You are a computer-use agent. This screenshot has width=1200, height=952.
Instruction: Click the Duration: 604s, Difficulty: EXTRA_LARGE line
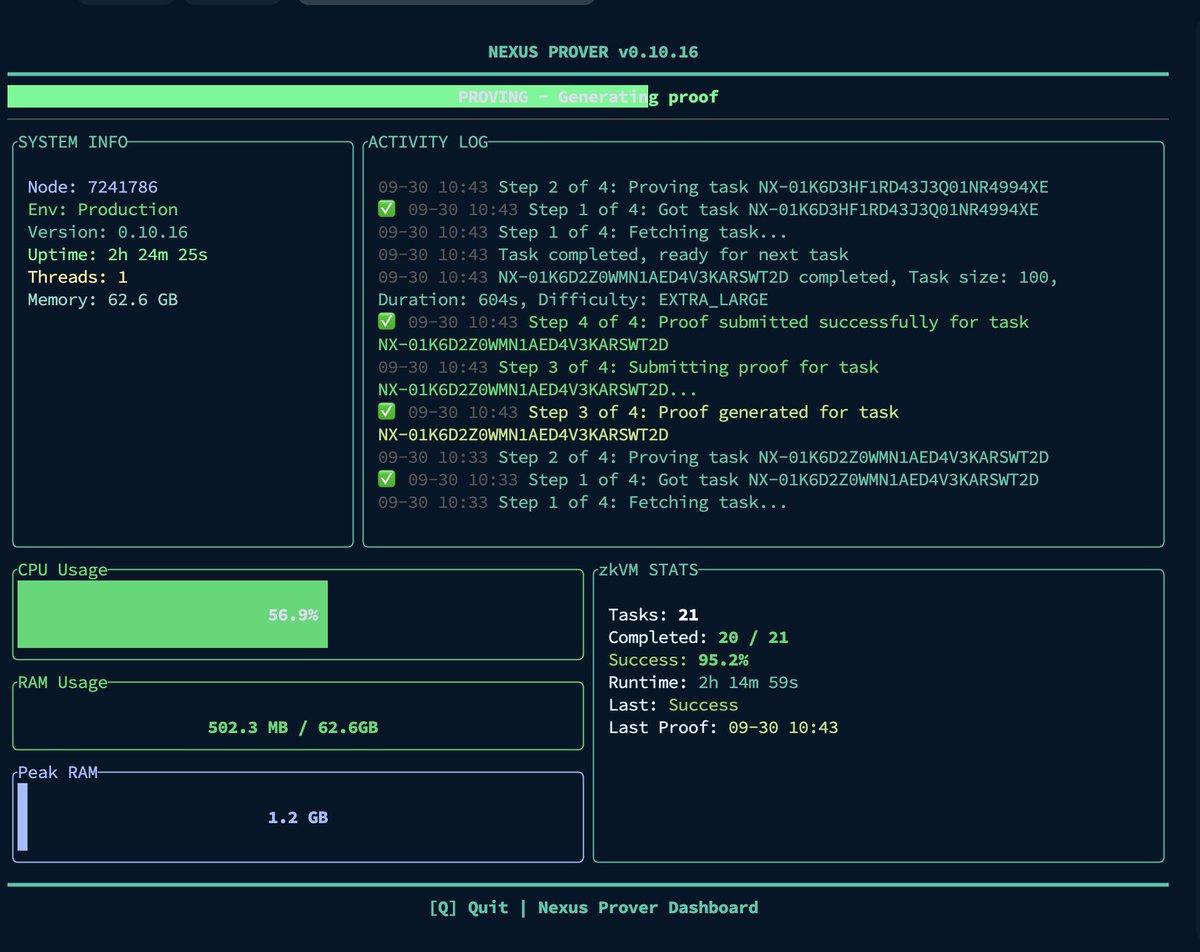pos(573,299)
